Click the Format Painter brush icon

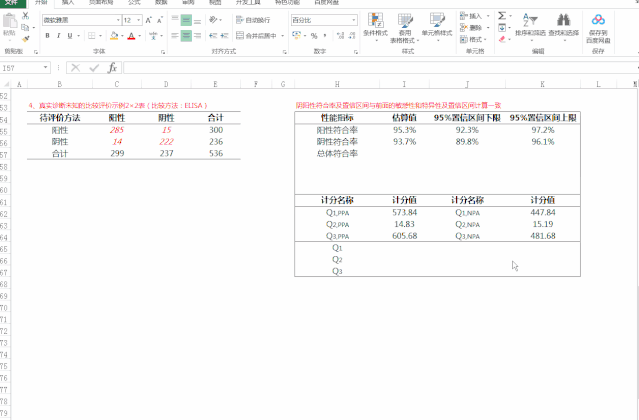coord(27,36)
